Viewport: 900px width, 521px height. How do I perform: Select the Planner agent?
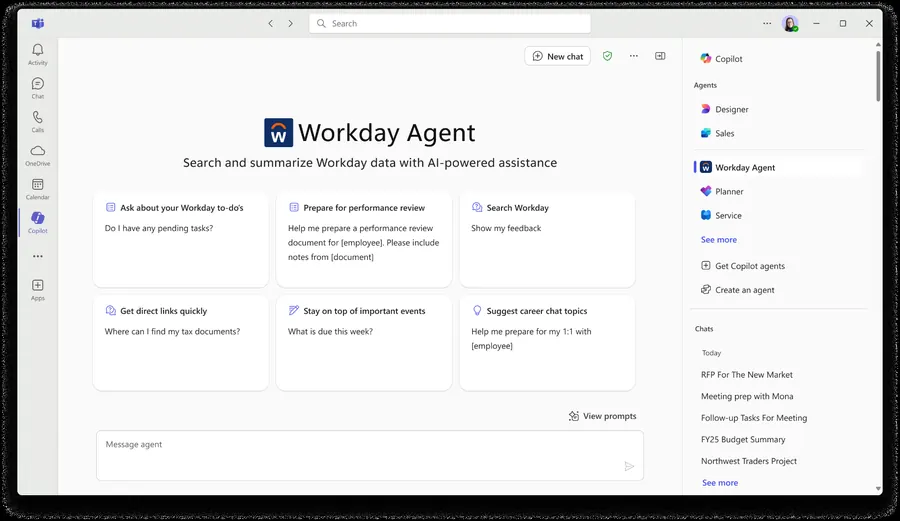point(722,191)
